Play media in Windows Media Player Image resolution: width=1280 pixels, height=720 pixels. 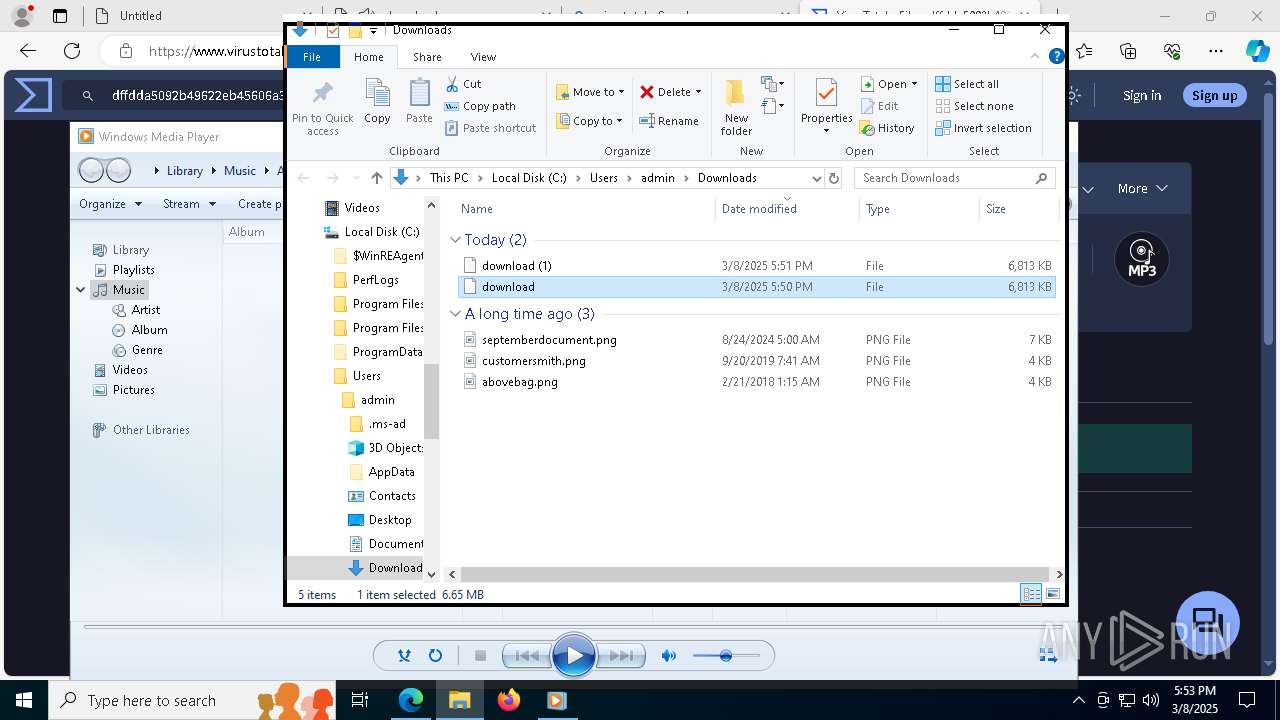pyautogui.click(x=573, y=656)
